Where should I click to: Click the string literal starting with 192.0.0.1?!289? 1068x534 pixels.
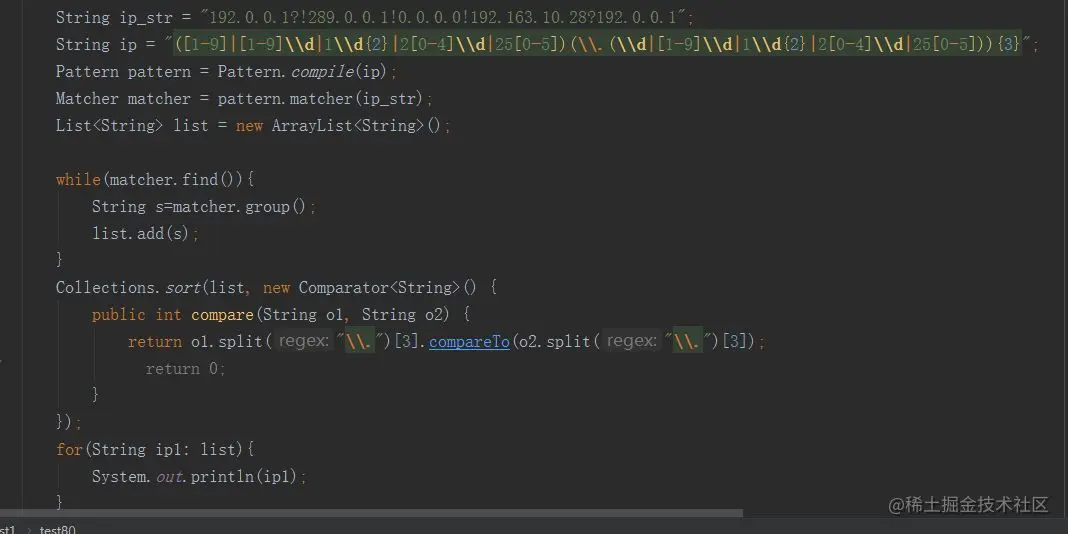443,17
